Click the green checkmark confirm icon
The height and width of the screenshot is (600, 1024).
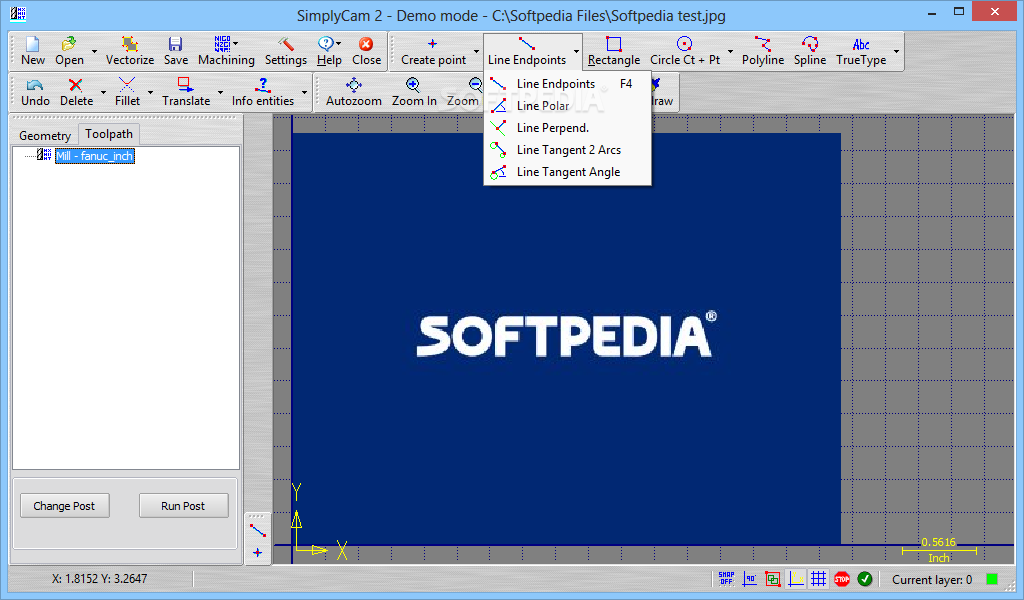click(865, 578)
